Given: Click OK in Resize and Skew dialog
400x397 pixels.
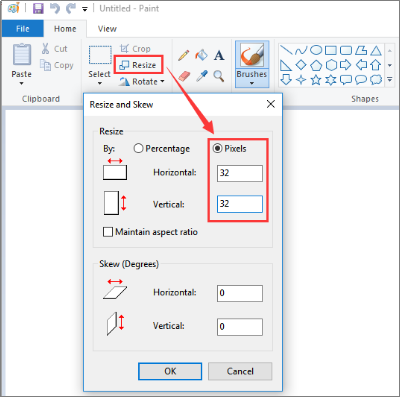Looking at the screenshot, I should point(170,371).
